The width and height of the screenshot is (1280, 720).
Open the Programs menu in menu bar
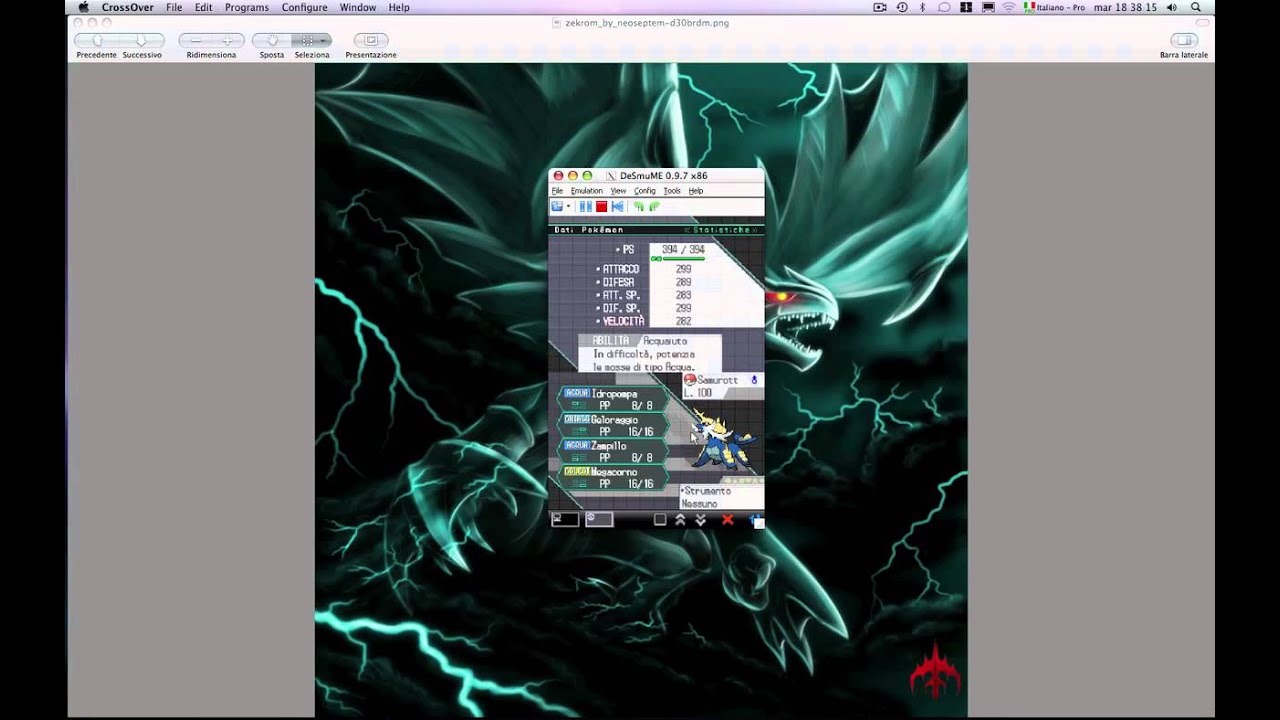coord(246,7)
